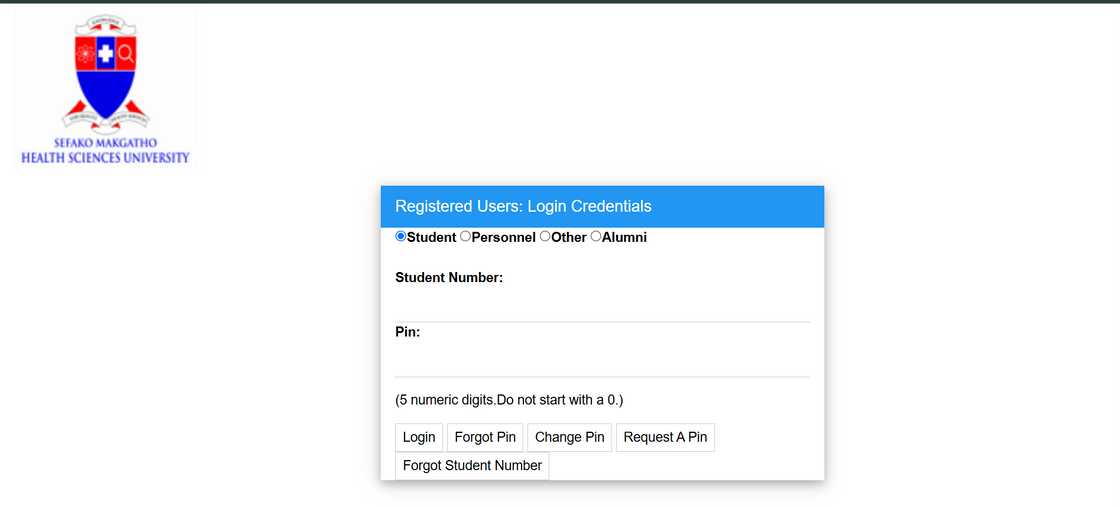Click the Pin label text

pos(407,332)
